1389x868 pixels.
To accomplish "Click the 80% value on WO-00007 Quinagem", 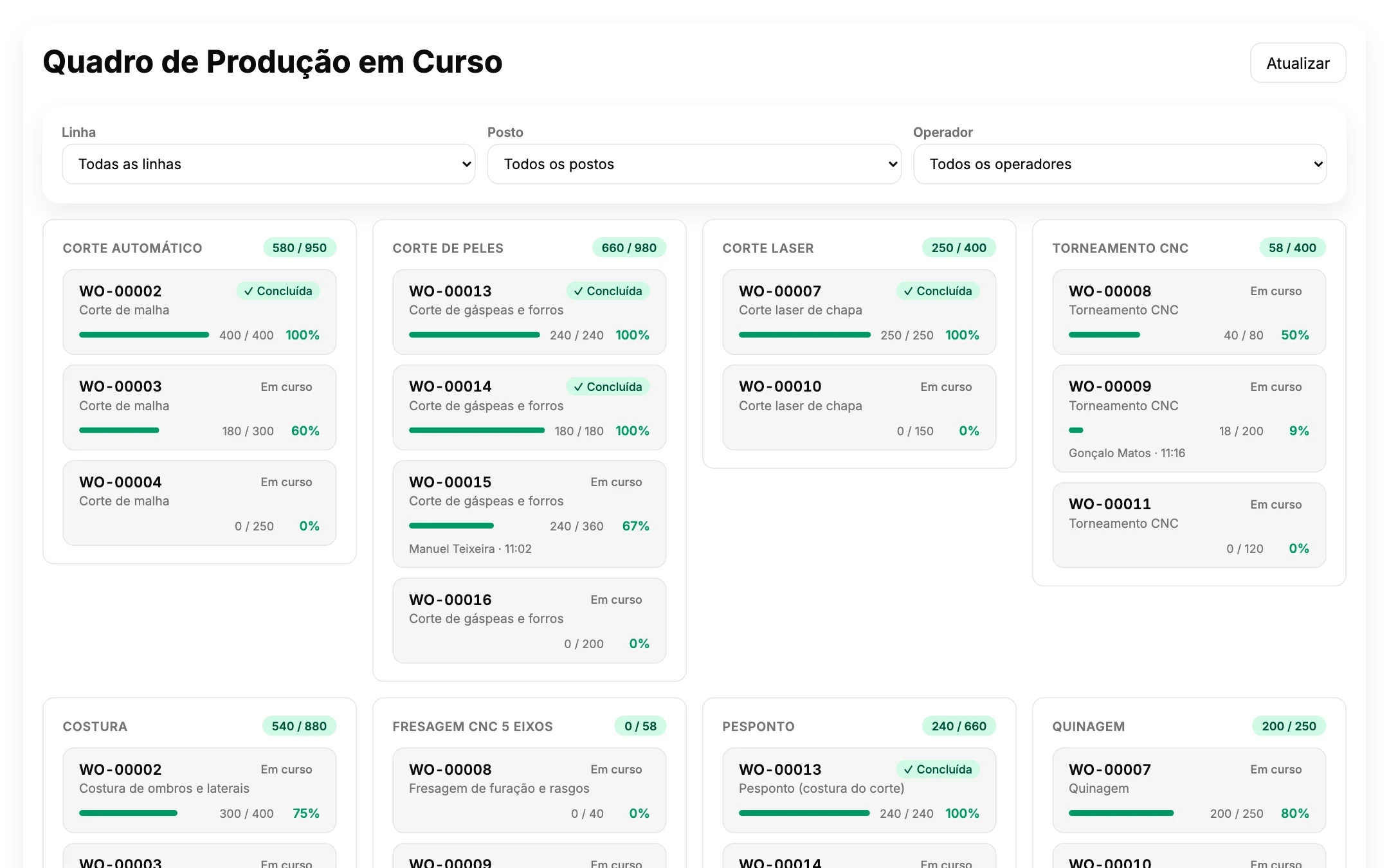I will point(1294,813).
